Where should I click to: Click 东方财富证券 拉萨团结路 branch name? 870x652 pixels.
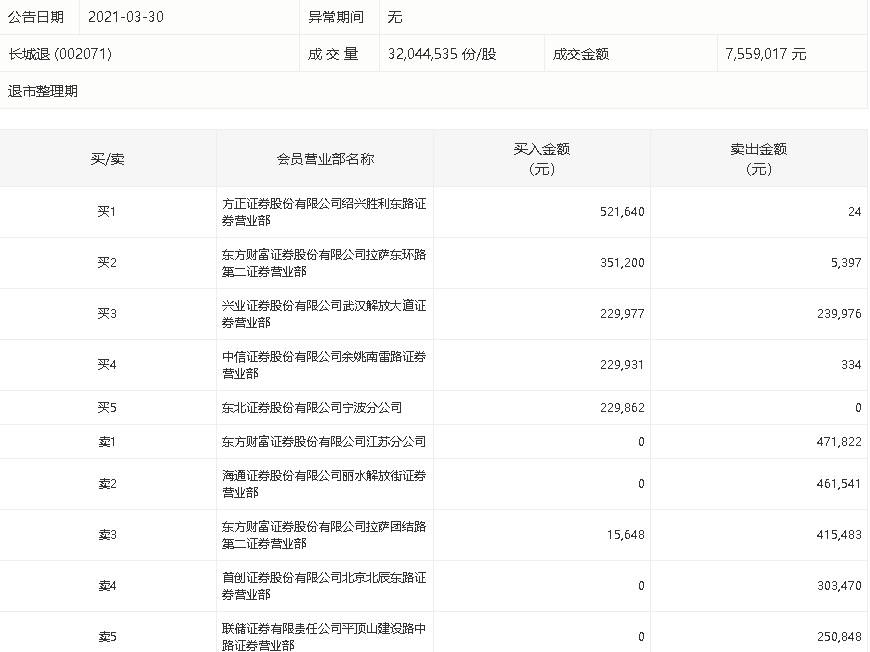click(x=324, y=535)
